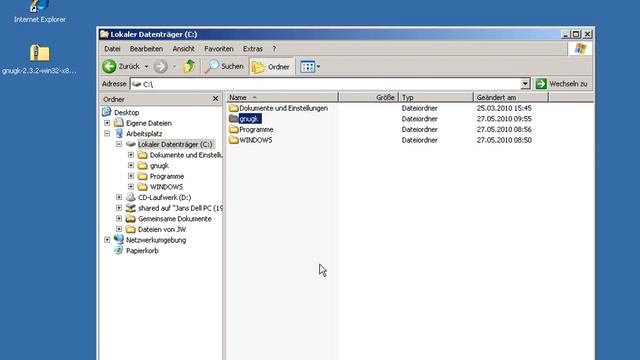
Task: Select Dateien von JW folder icon
Action: point(131,229)
